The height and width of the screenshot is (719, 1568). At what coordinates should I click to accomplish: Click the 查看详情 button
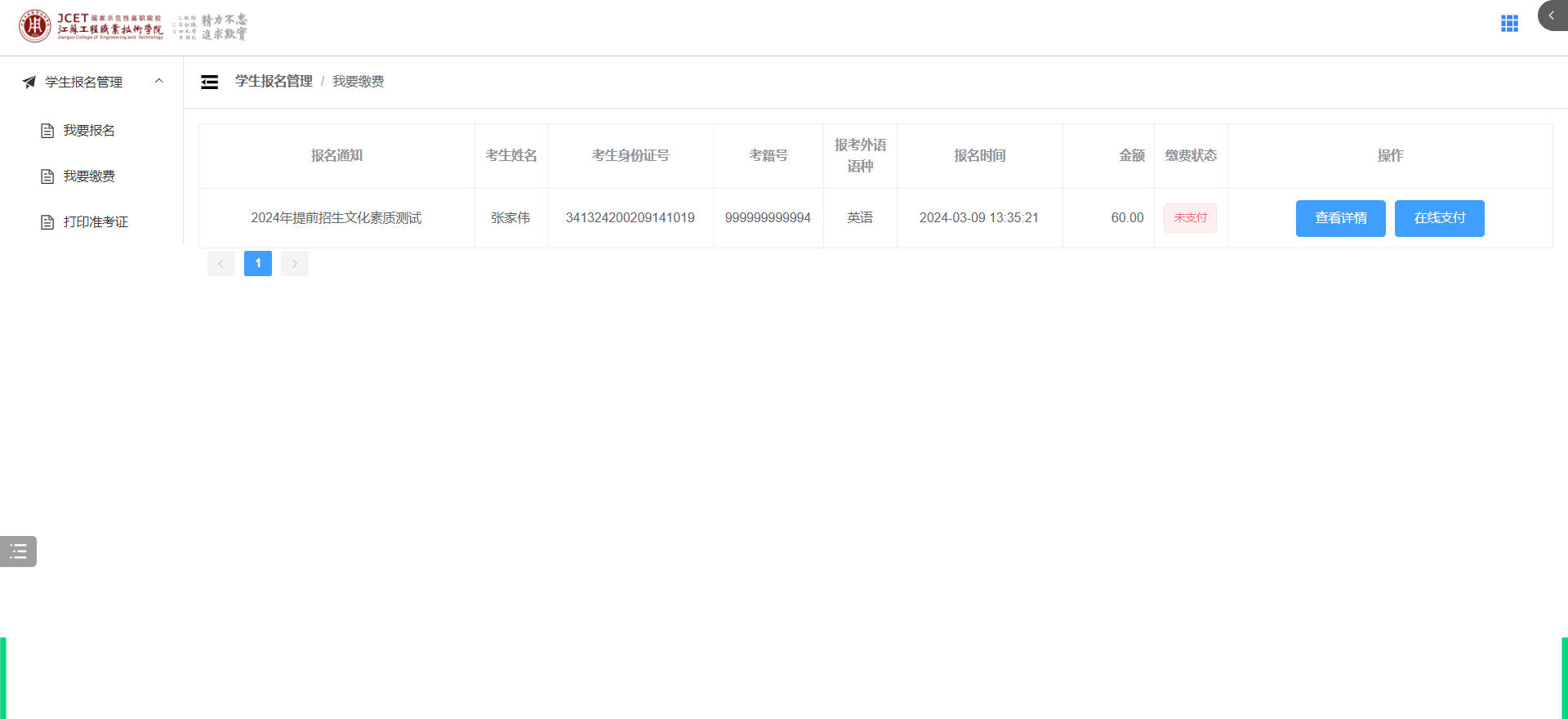tap(1340, 218)
